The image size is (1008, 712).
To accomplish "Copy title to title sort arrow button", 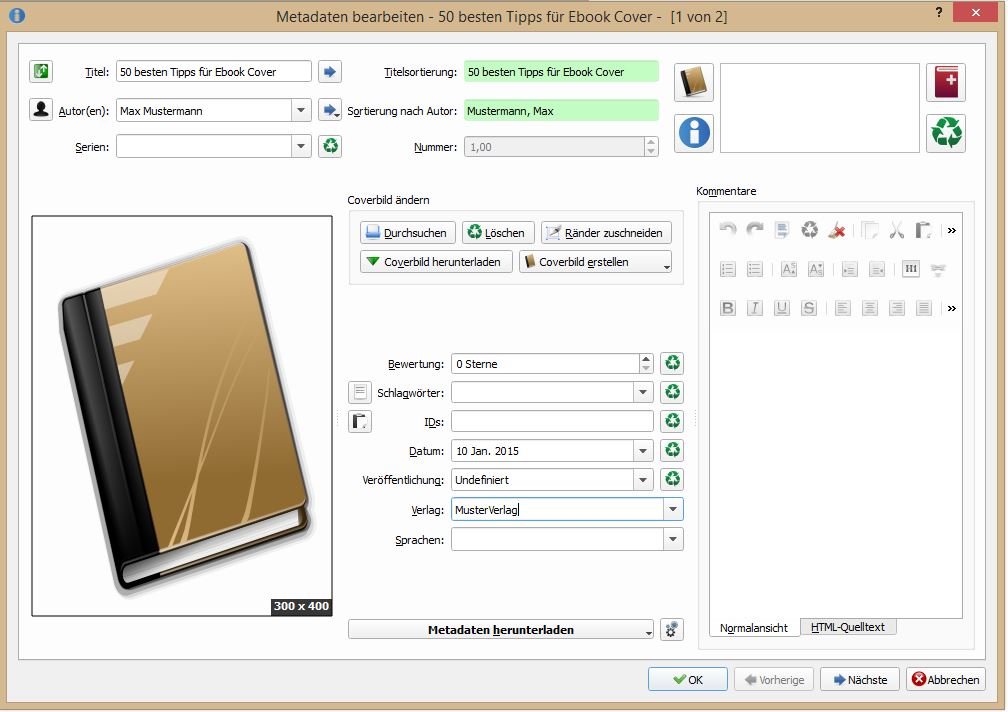I will pos(330,71).
